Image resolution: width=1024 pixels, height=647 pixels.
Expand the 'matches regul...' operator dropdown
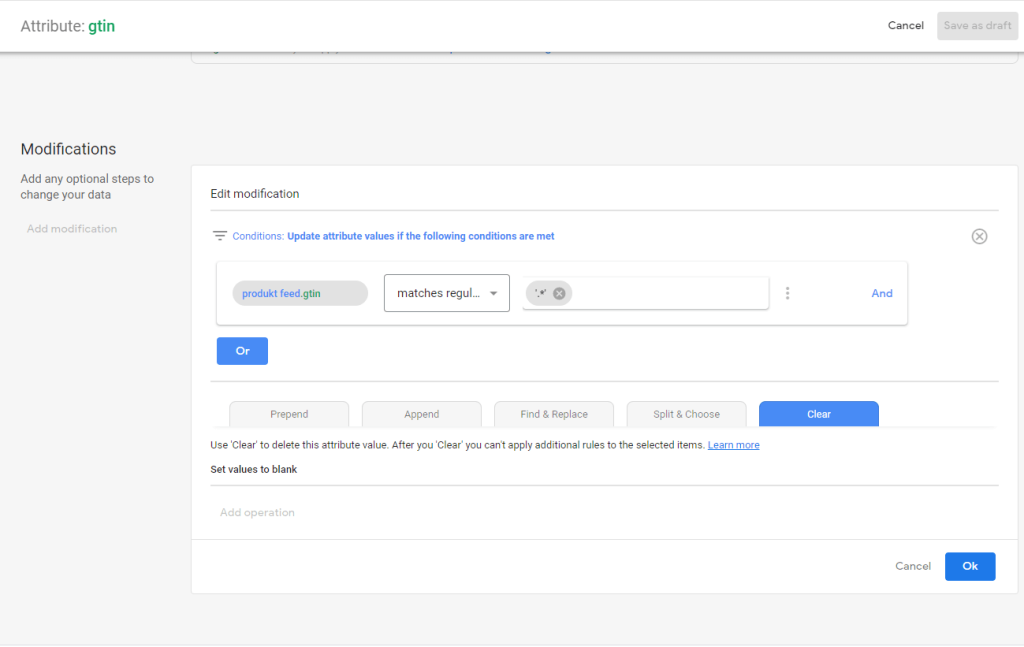tap(446, 293)
